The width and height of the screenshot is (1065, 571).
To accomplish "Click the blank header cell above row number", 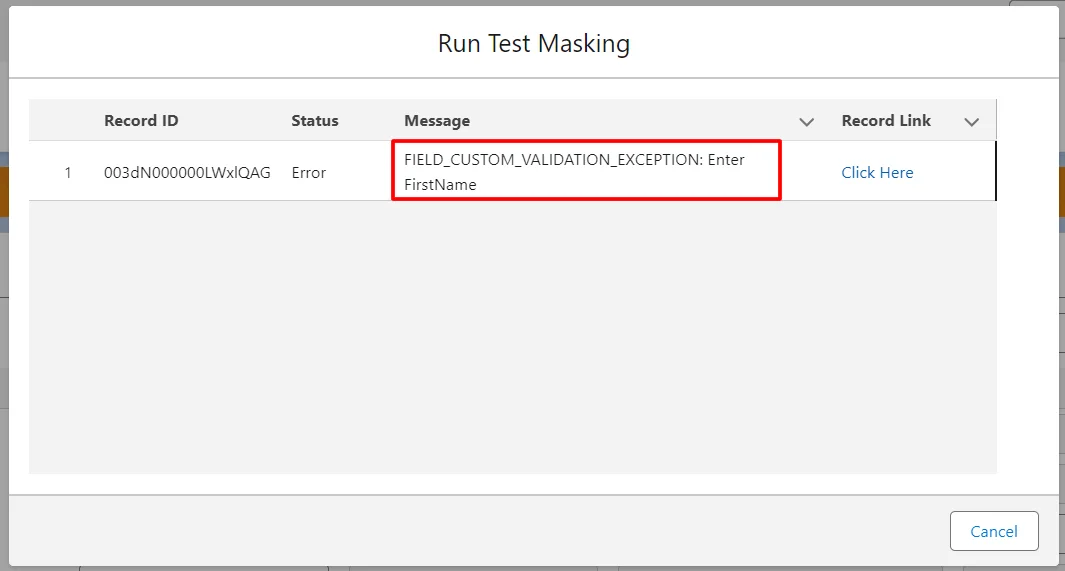I will 62,121.
